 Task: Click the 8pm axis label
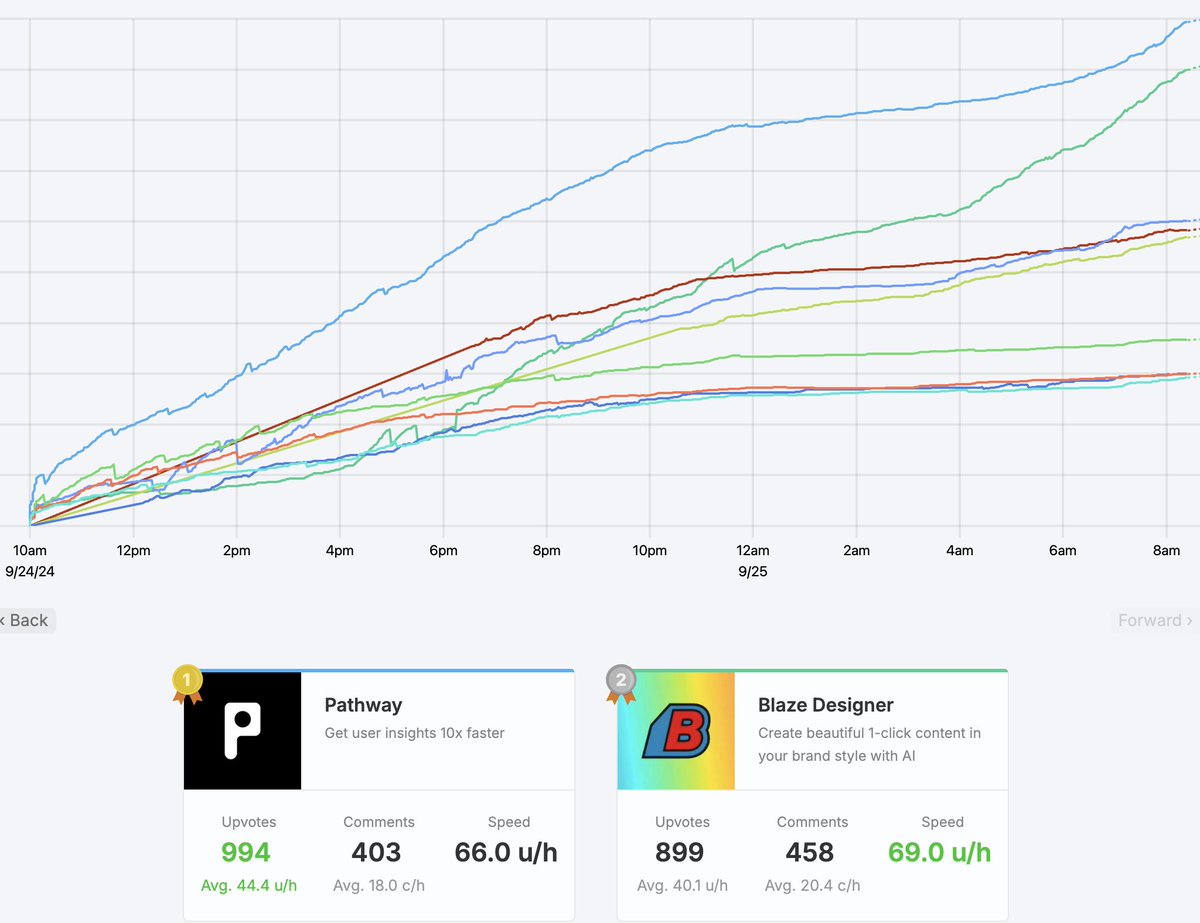pos(546,551)
